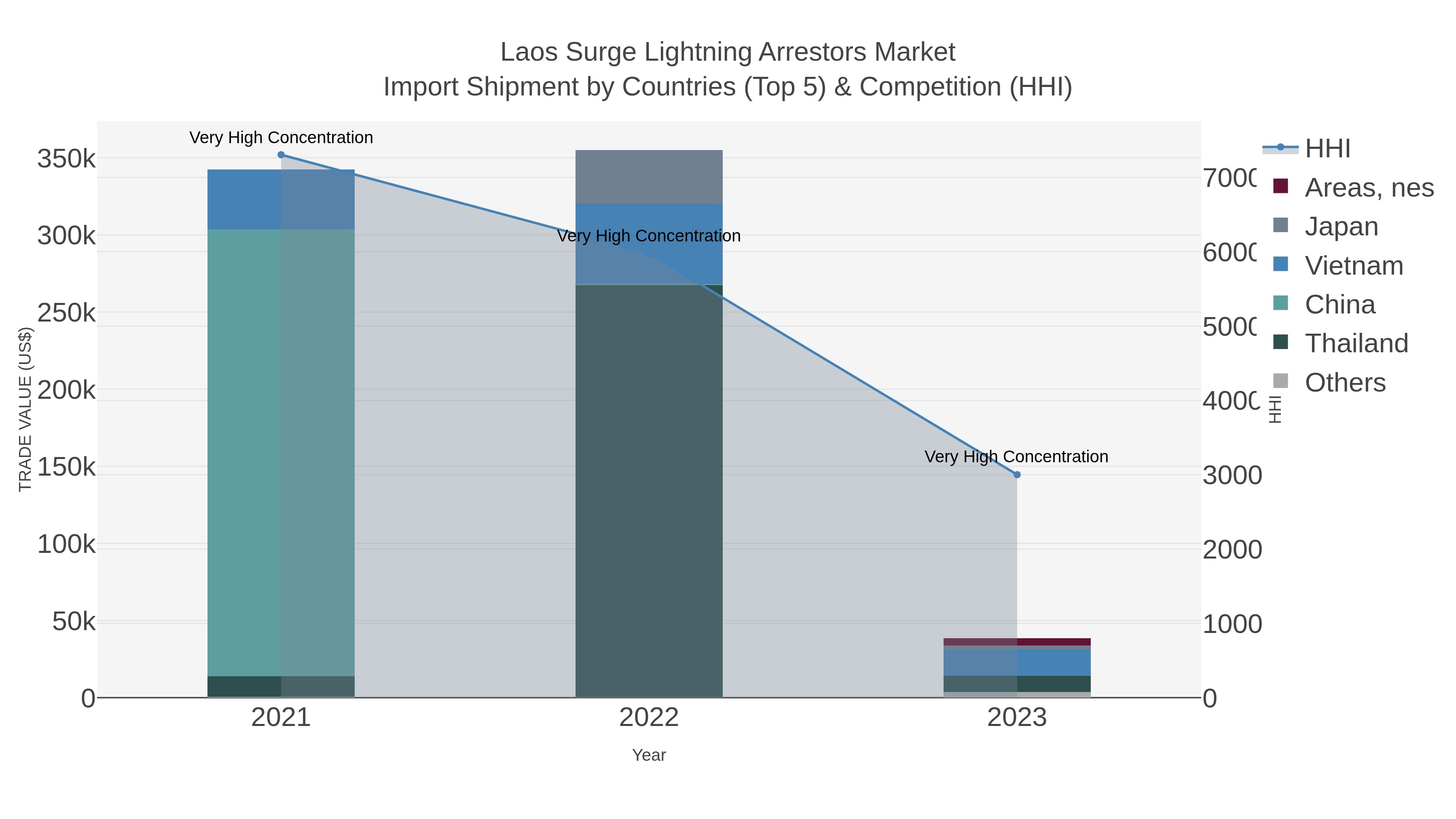This screenshot has width=1456, height=819.
Task: Click the Thailand segment in 2023 bar
Action: pyautogui.click(x=1017, y=684)
